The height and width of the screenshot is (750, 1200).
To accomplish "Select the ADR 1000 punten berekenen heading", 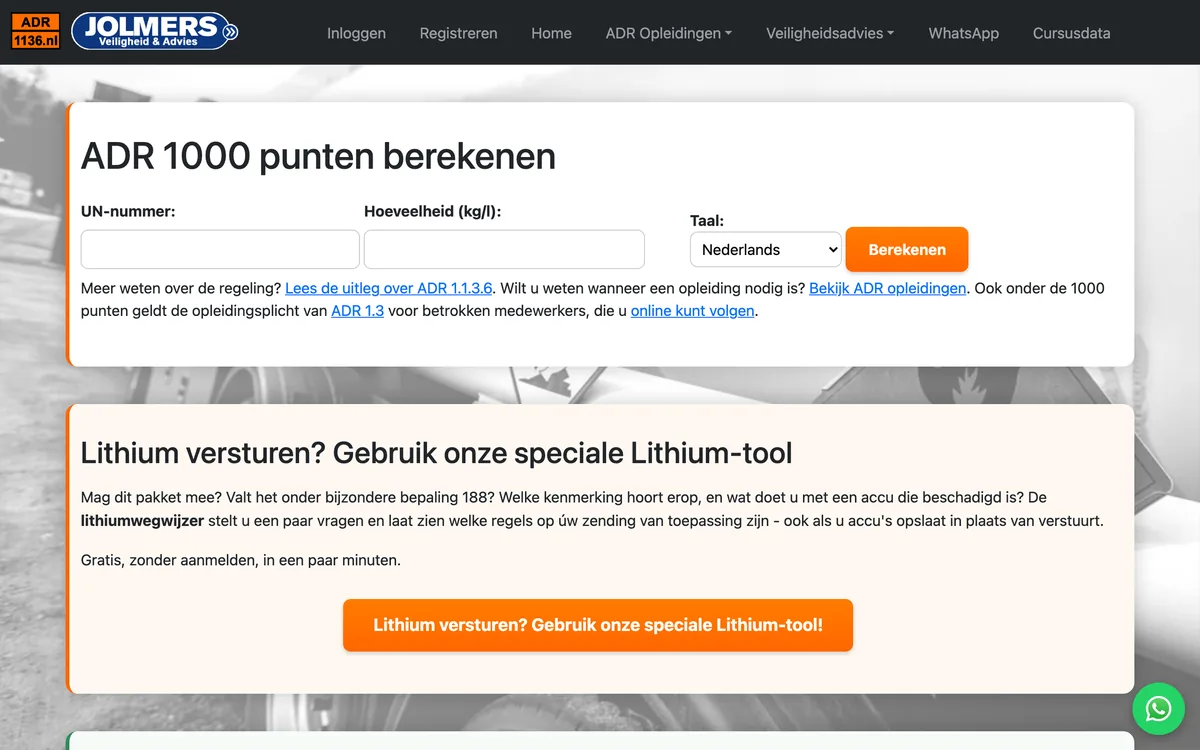I will [x=318, y=156].
